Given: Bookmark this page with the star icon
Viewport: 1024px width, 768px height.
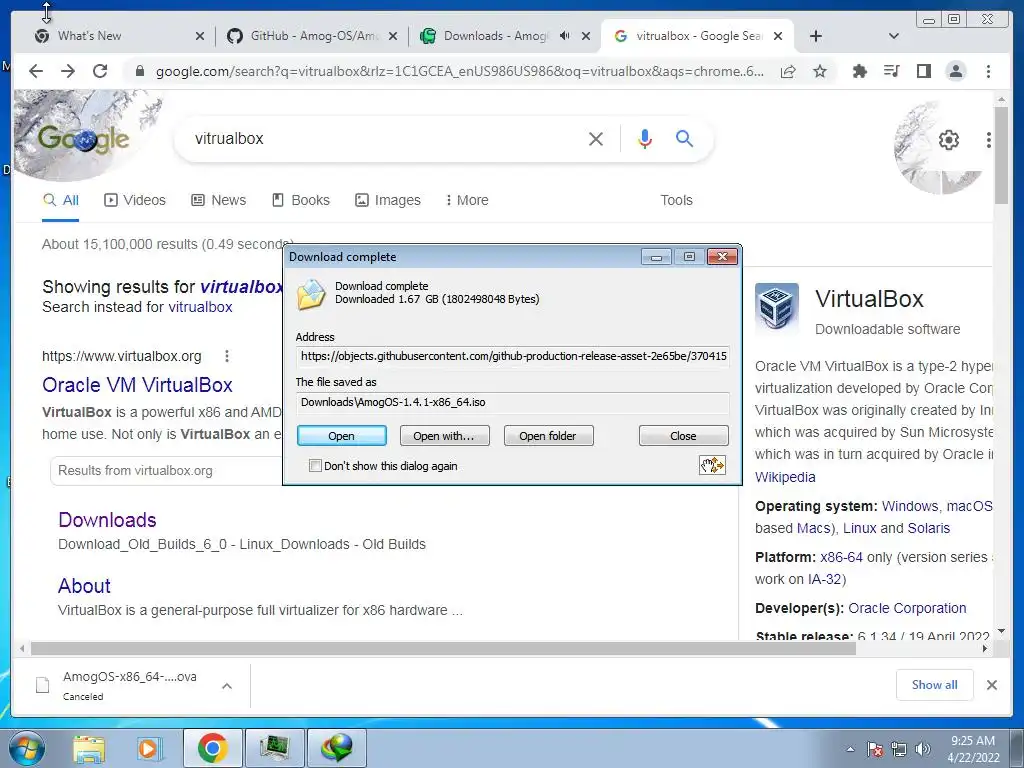Looking at the screenshot, I should (x=820, y=71).
